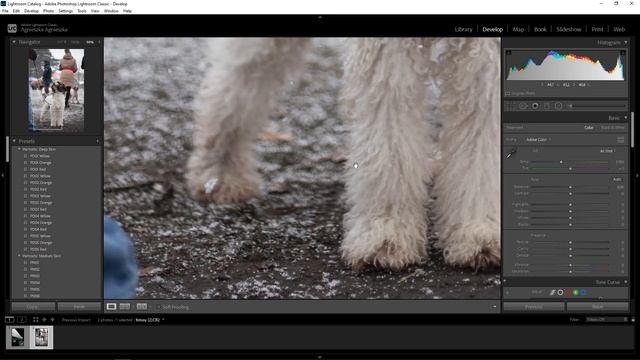The image size is (640, 360).
Task: Switch to the Slideshow module
Action: click(x=569, y=29)
